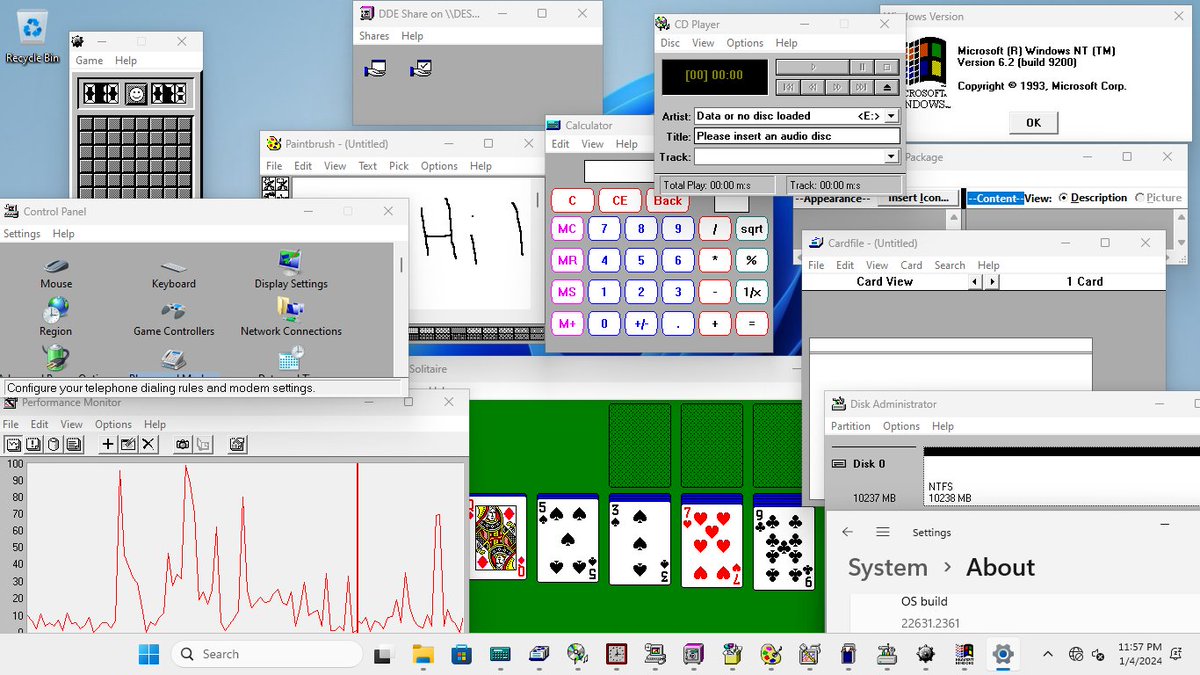Screen dimensions: 1200x675
Task: Click the Title field in CD Player
Action: point(797,136)
